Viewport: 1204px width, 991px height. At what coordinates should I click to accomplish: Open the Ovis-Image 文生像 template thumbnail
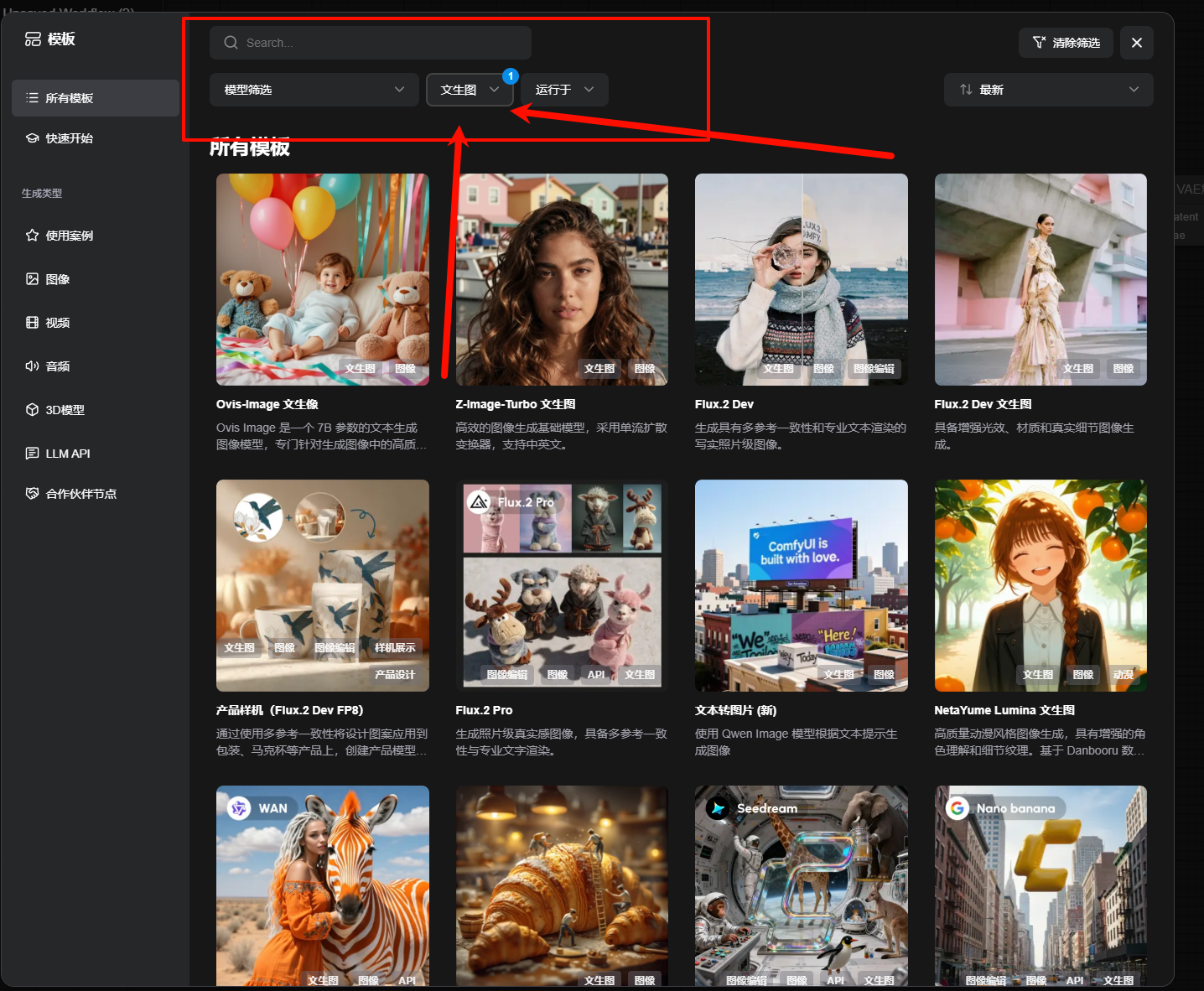pyautogui.click(x=322, y=279)
